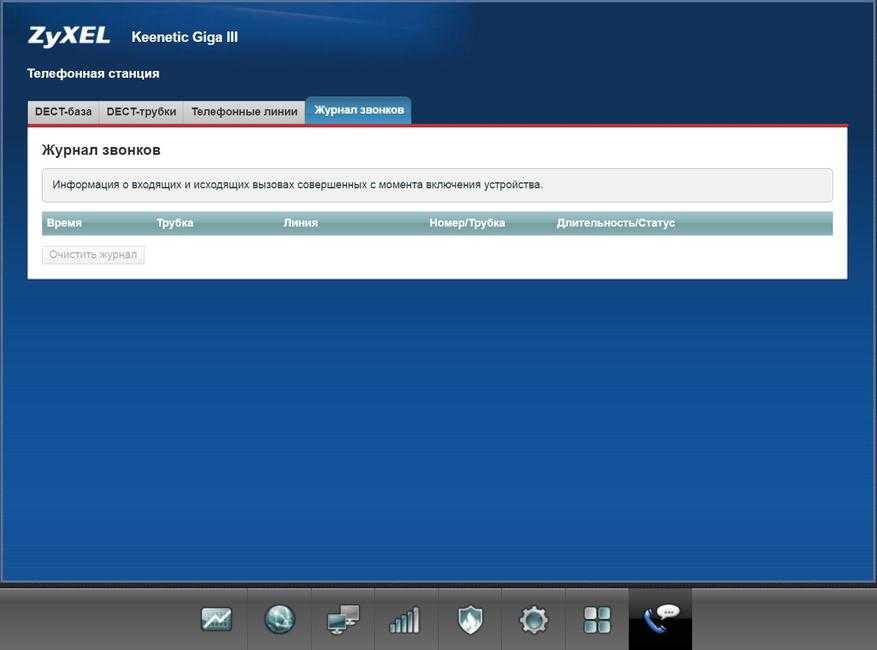Image resolution: width=877 pixels, height=650 pixels.
Task: Select the Журнал звонков tab
Action: click(x=359, y=110)
